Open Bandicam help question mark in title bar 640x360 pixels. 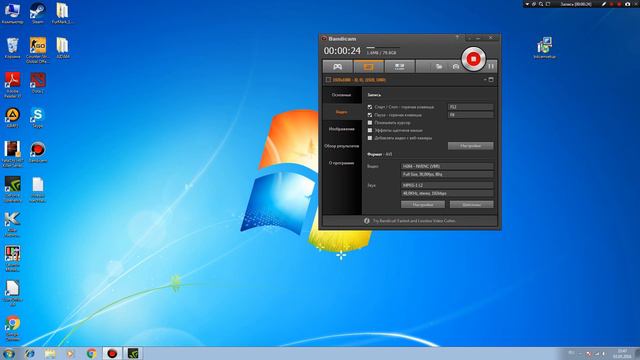pos(457,38)
